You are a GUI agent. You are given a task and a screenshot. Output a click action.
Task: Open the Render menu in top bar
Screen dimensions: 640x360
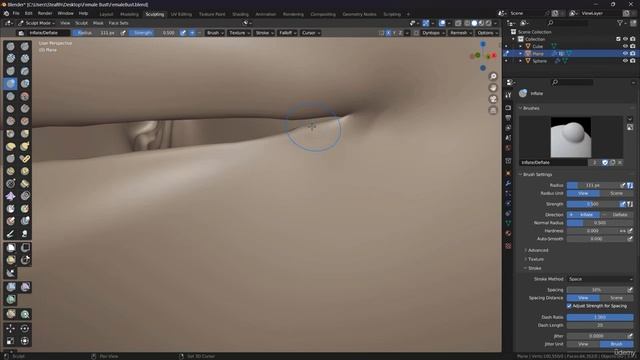point(45,13)
